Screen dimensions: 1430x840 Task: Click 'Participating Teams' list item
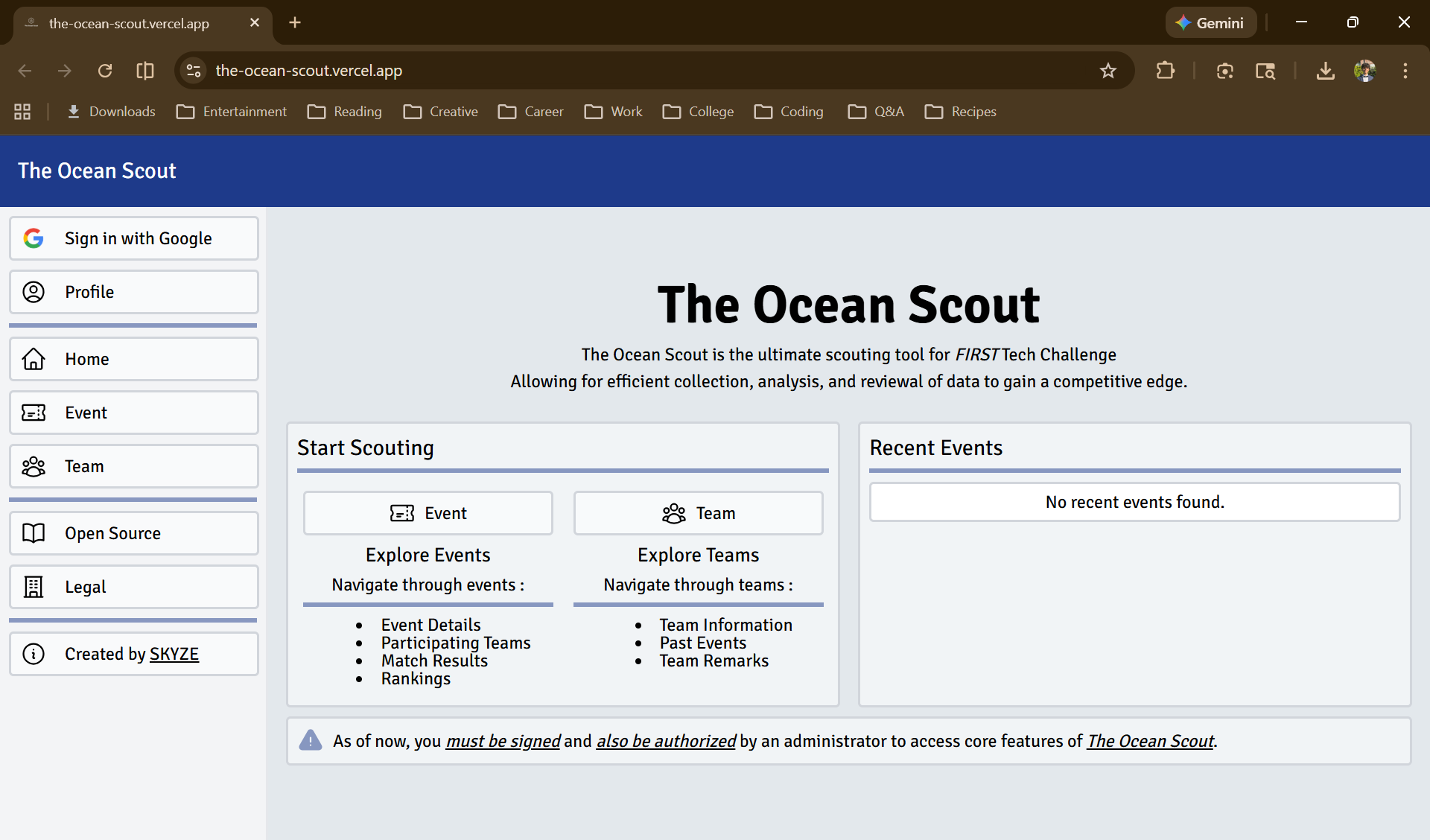(x=456, y=643)
